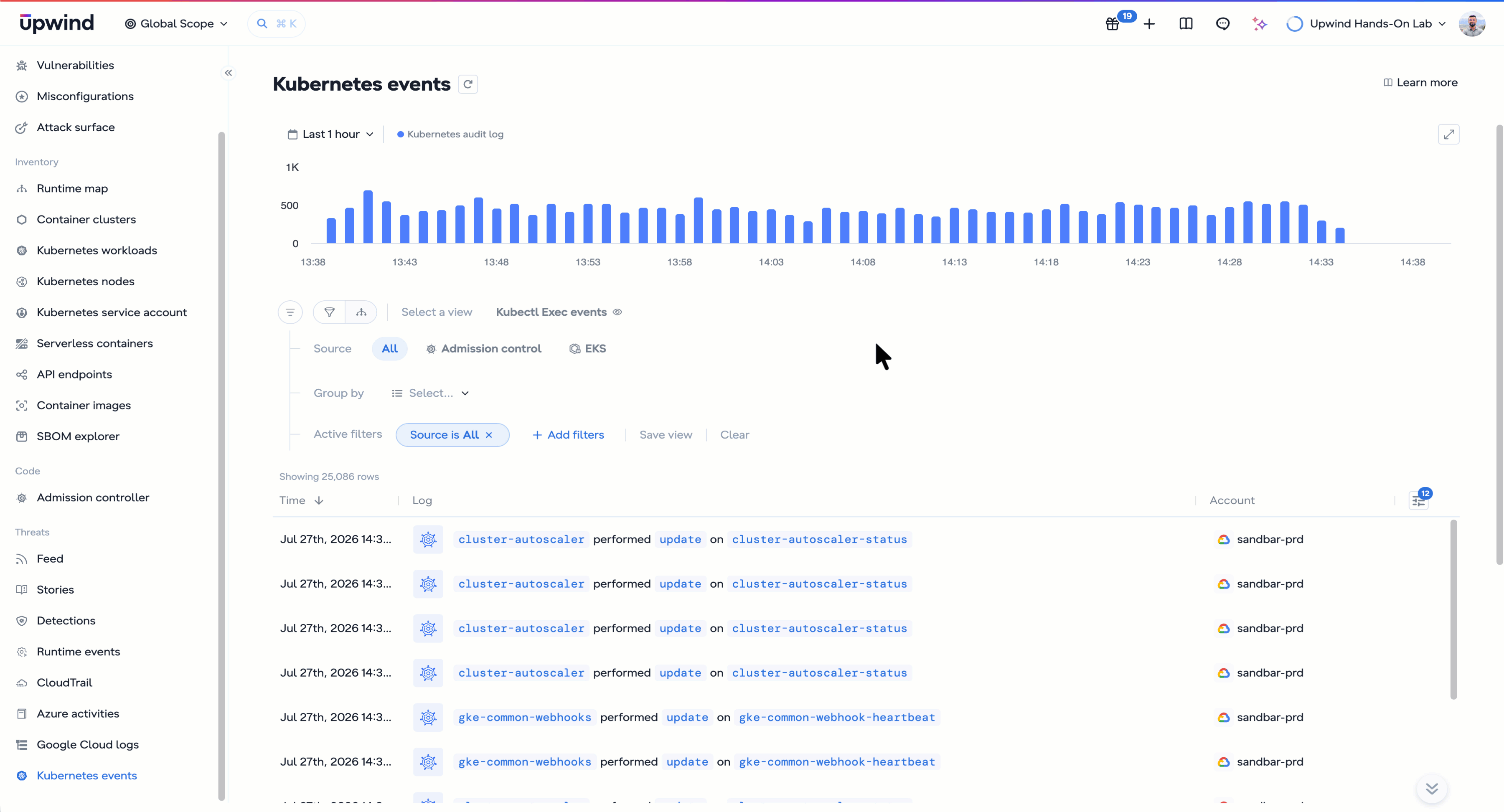The height and width of the screenshot is (812, 1504).
Task: Select the All source filter
Action: (389, 348)
